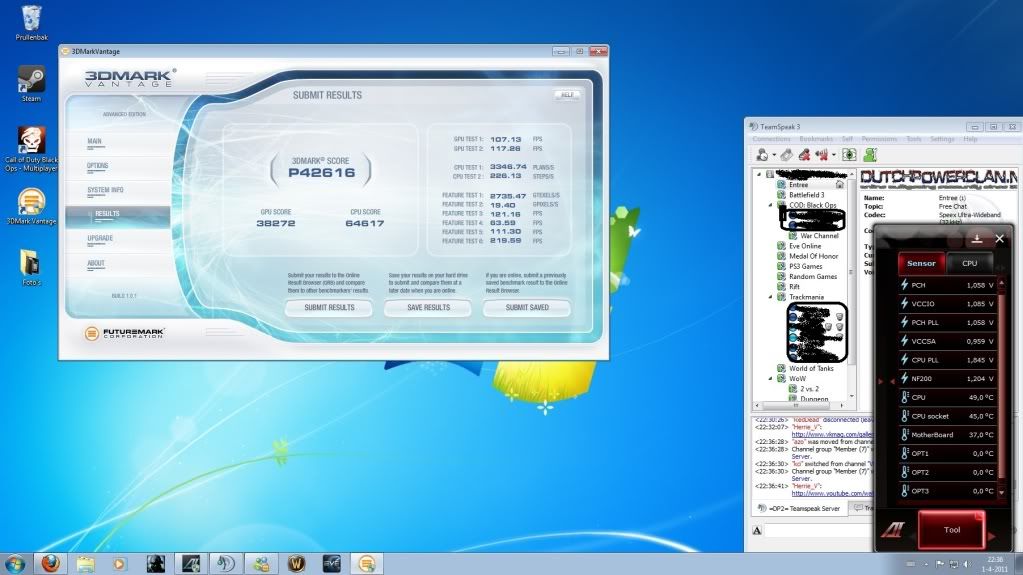Click TeamSpeak's Connect toolbar icon
The height and width of the screenshot is (575, 1023).
click(761, 155)
